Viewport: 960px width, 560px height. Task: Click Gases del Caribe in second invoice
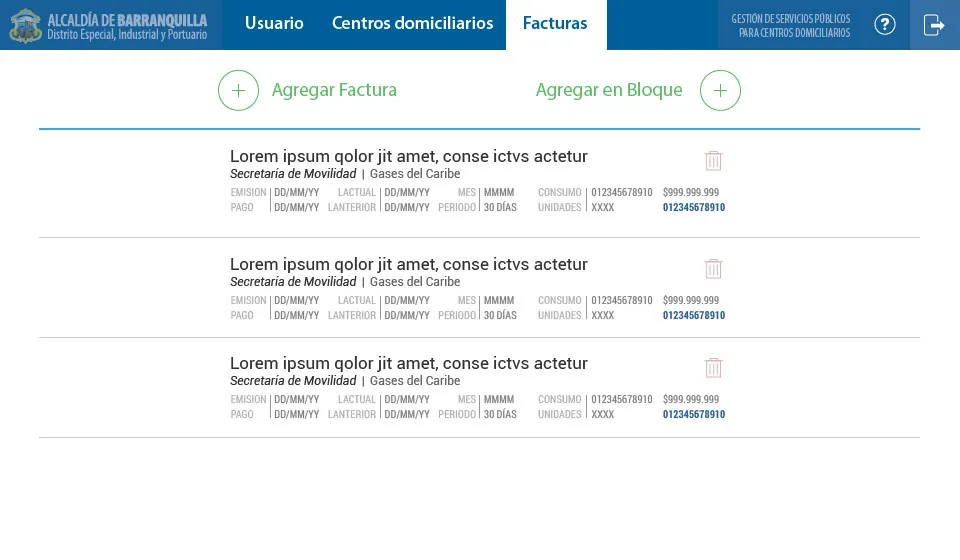415,282
